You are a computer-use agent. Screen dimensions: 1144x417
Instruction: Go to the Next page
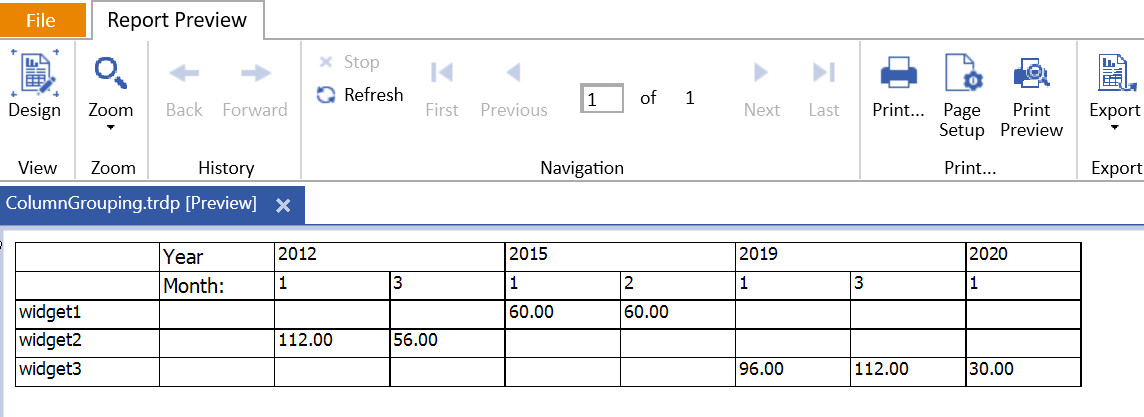[761, 73]
